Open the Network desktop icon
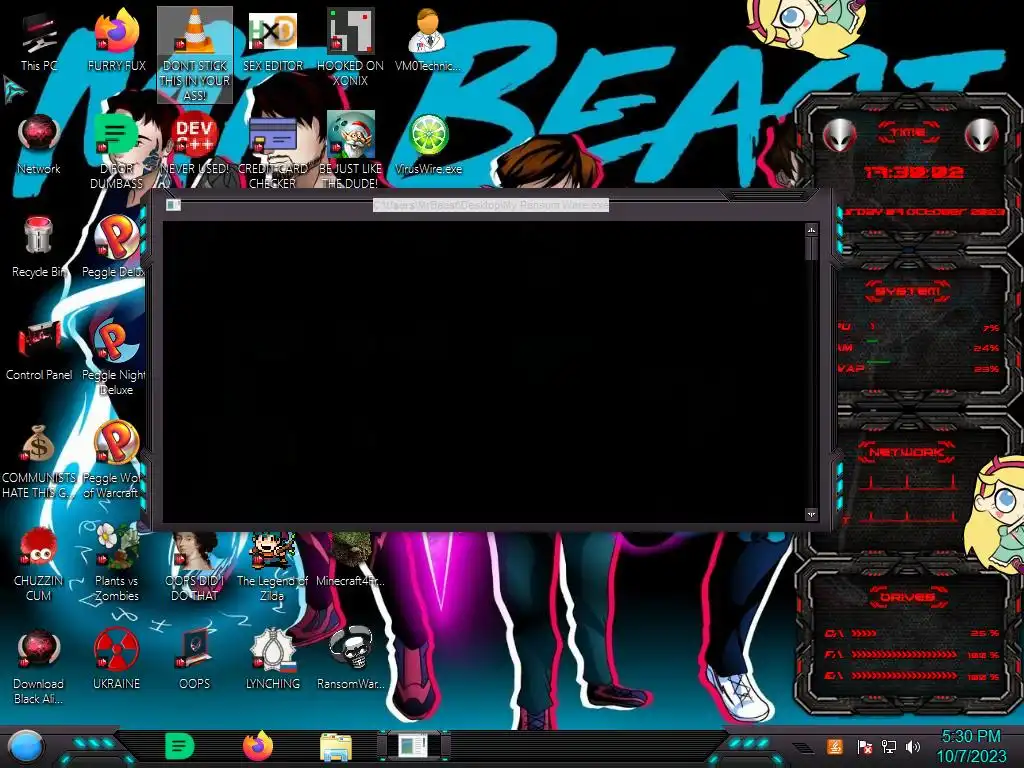 click(39, 144)
